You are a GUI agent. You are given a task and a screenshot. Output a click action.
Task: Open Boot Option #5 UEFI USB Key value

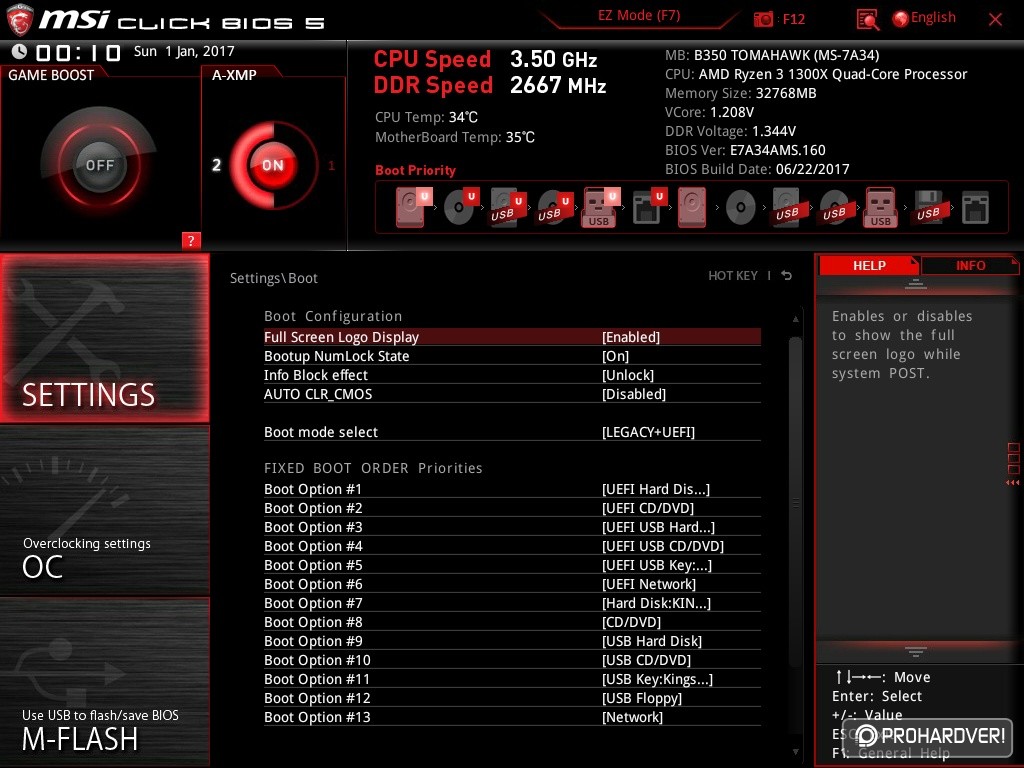point(657,565)
